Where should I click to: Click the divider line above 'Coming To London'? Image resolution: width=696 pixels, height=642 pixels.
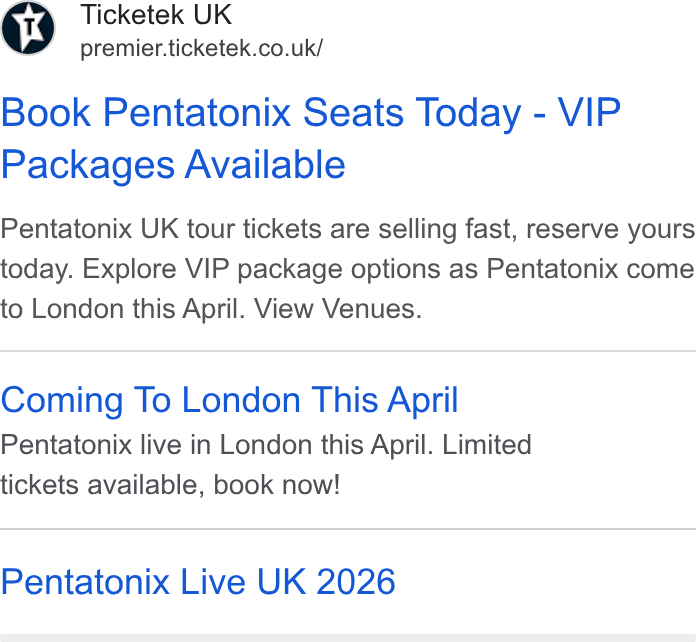point(348,351)
